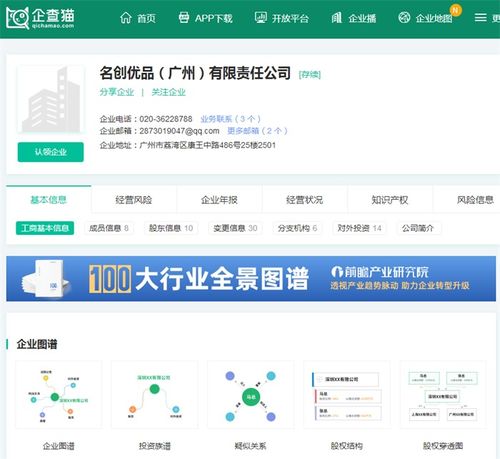
Task: Select the 变更信息 30 sub-tab
Action: (x=235, y=228)
